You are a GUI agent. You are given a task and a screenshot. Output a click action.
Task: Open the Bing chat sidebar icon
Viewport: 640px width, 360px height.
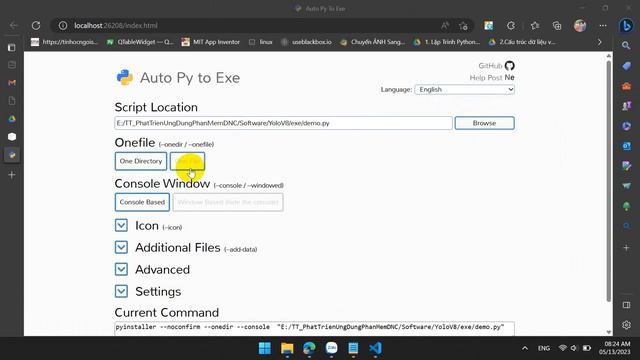tap(626, 25)
